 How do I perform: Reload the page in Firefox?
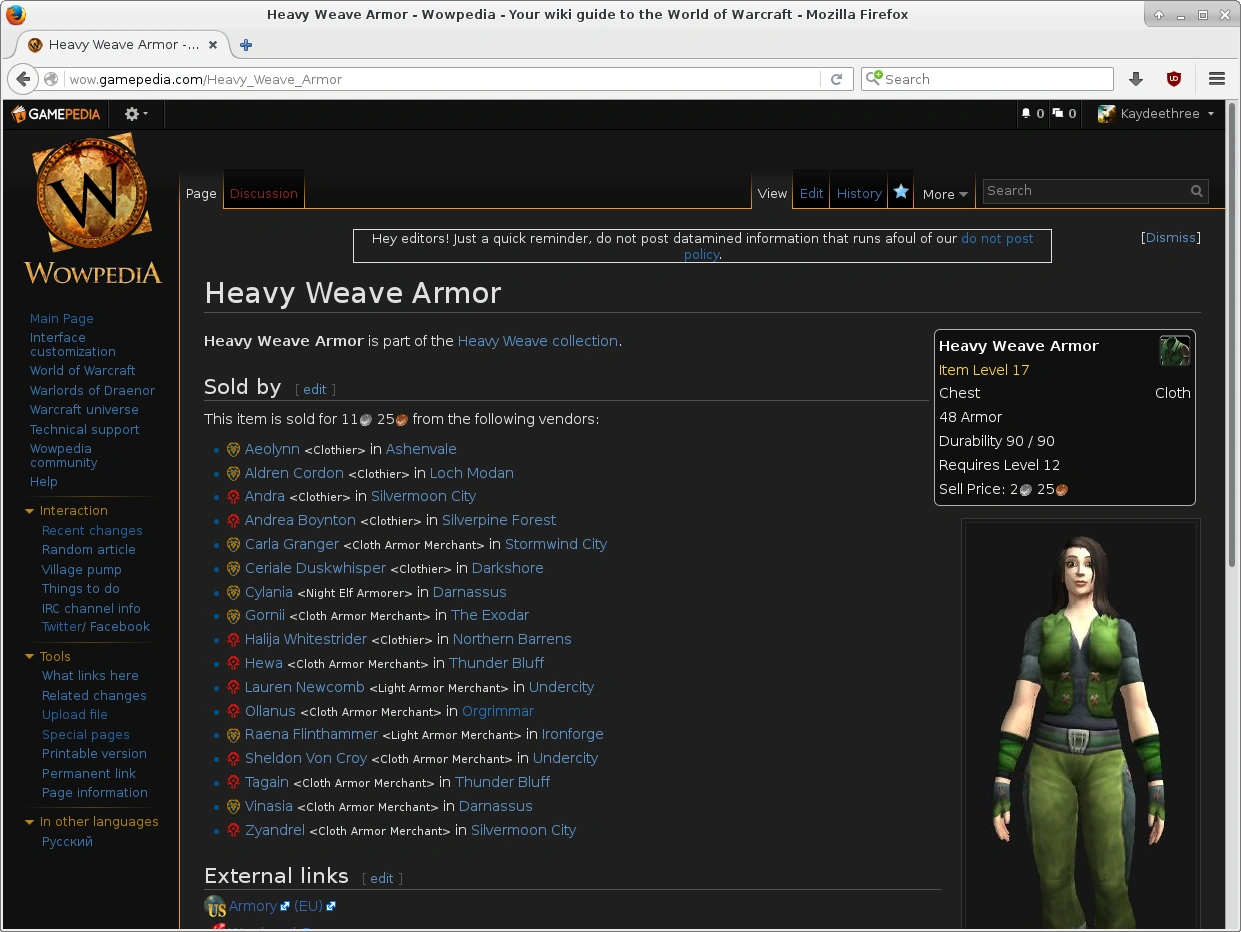(x=837, y=79)
